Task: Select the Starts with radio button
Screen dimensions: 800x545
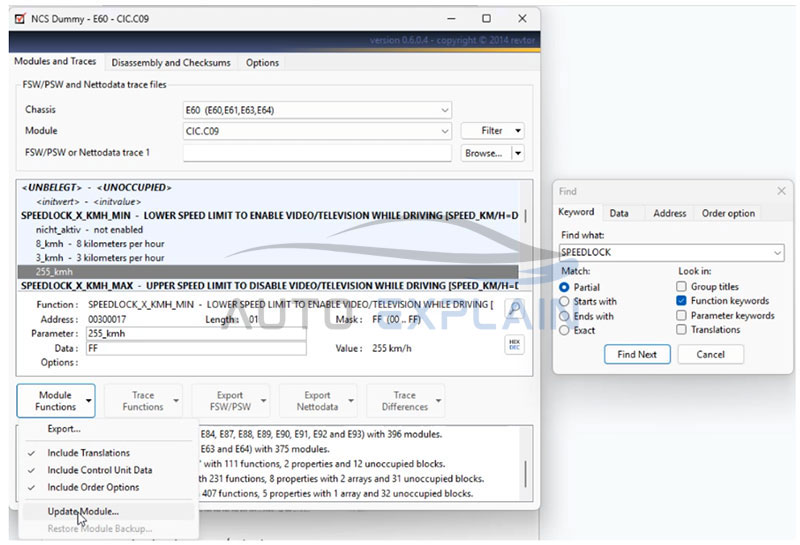Action: (564, 302)
